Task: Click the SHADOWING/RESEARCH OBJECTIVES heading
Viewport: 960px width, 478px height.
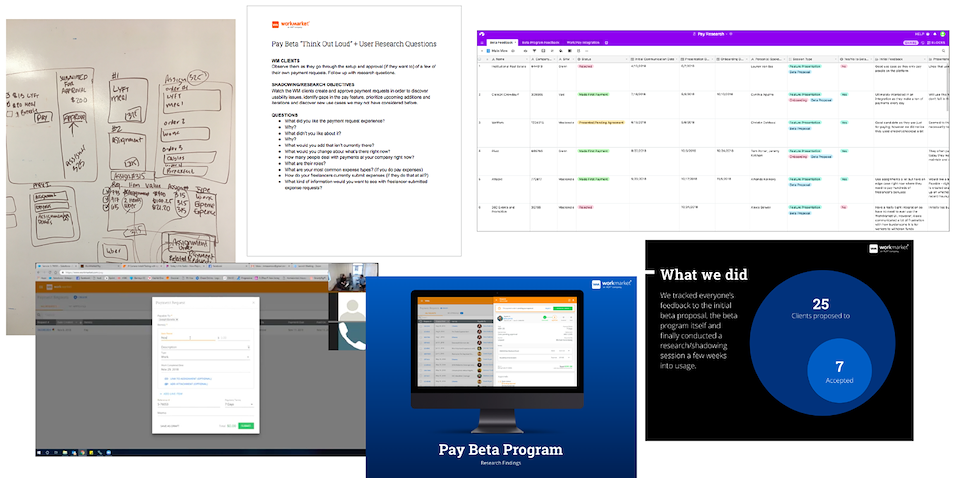Action: pyautogui.click(x=313, y=84)
